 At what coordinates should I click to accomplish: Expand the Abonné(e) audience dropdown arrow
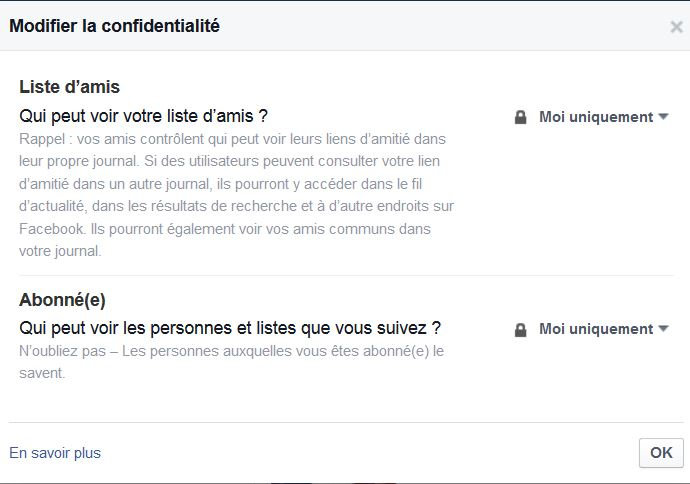point(663,329)
